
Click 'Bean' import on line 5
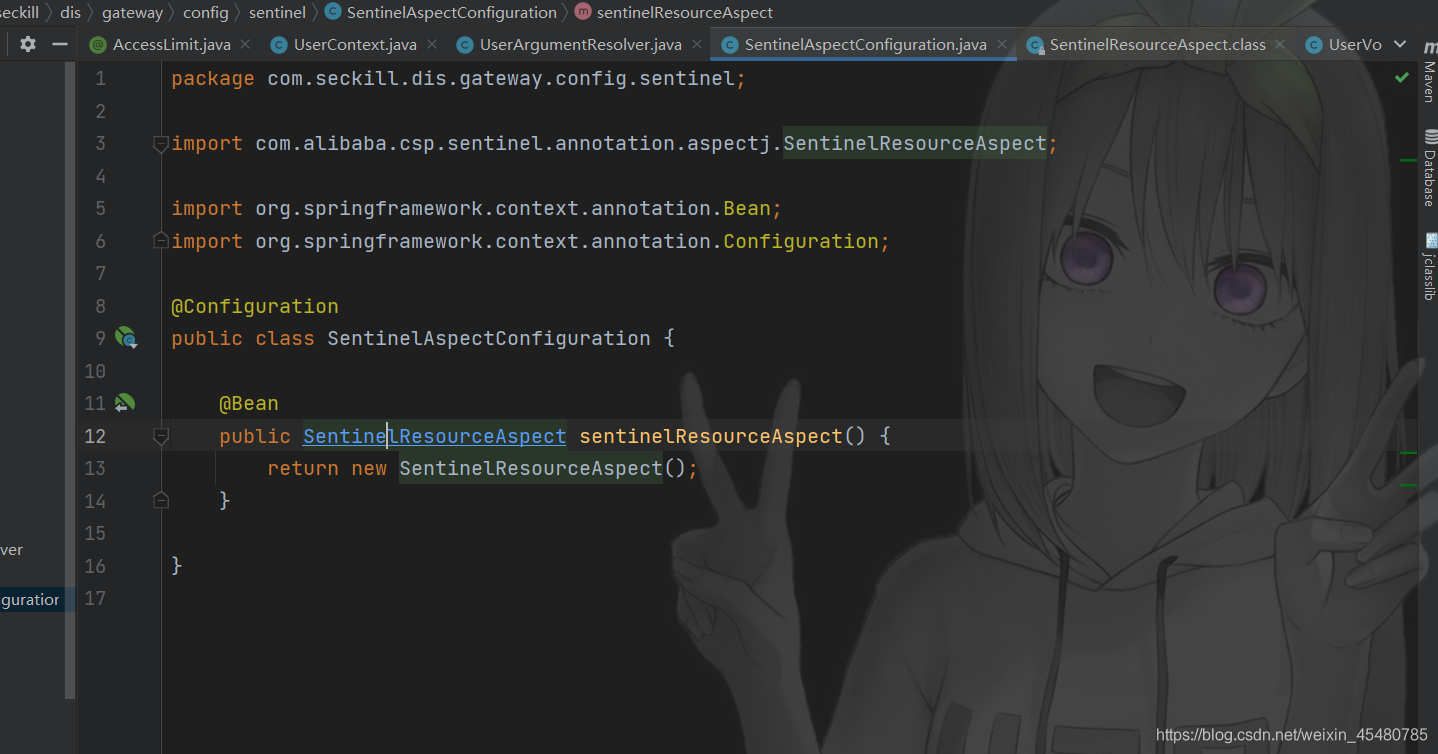coord(747,208)
